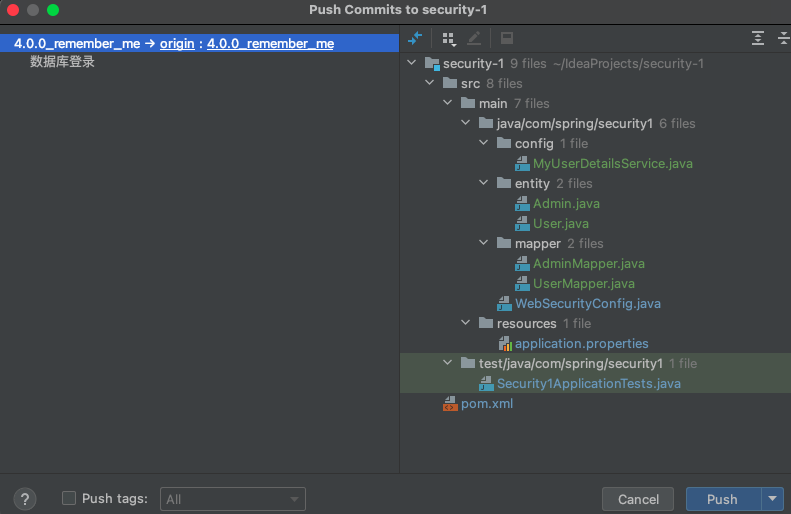Select Security1ApplicationTests.java in the tree
Image resolution: width=791 pixels, height=514 pixels.
(x=589, y=383)
